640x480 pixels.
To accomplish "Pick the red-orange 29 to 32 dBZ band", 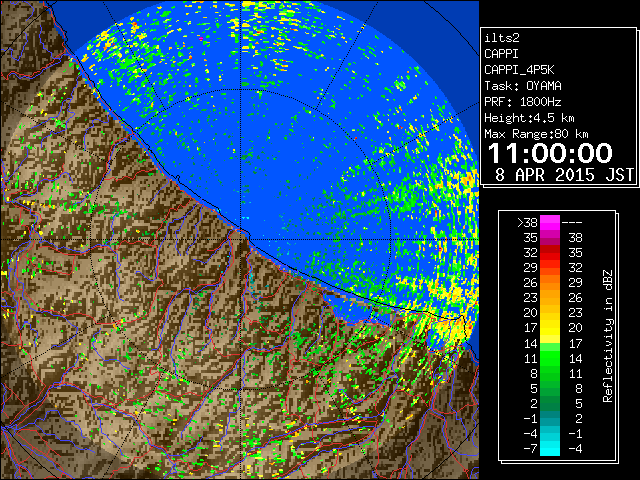I will 550,268.
